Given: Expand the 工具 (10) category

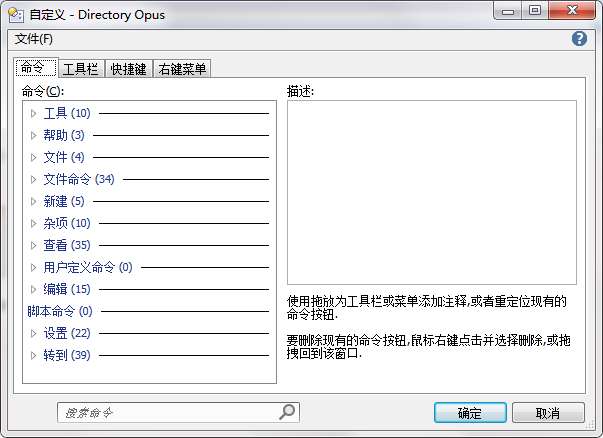Looking at the screenshot, I should (x=33, y=113).
